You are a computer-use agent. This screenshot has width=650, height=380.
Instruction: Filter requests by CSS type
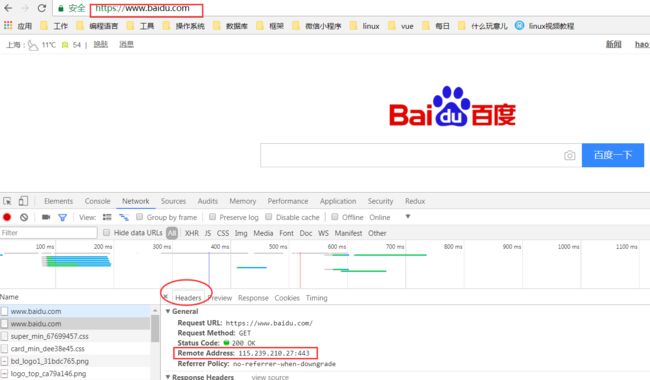tap(223, 233)
